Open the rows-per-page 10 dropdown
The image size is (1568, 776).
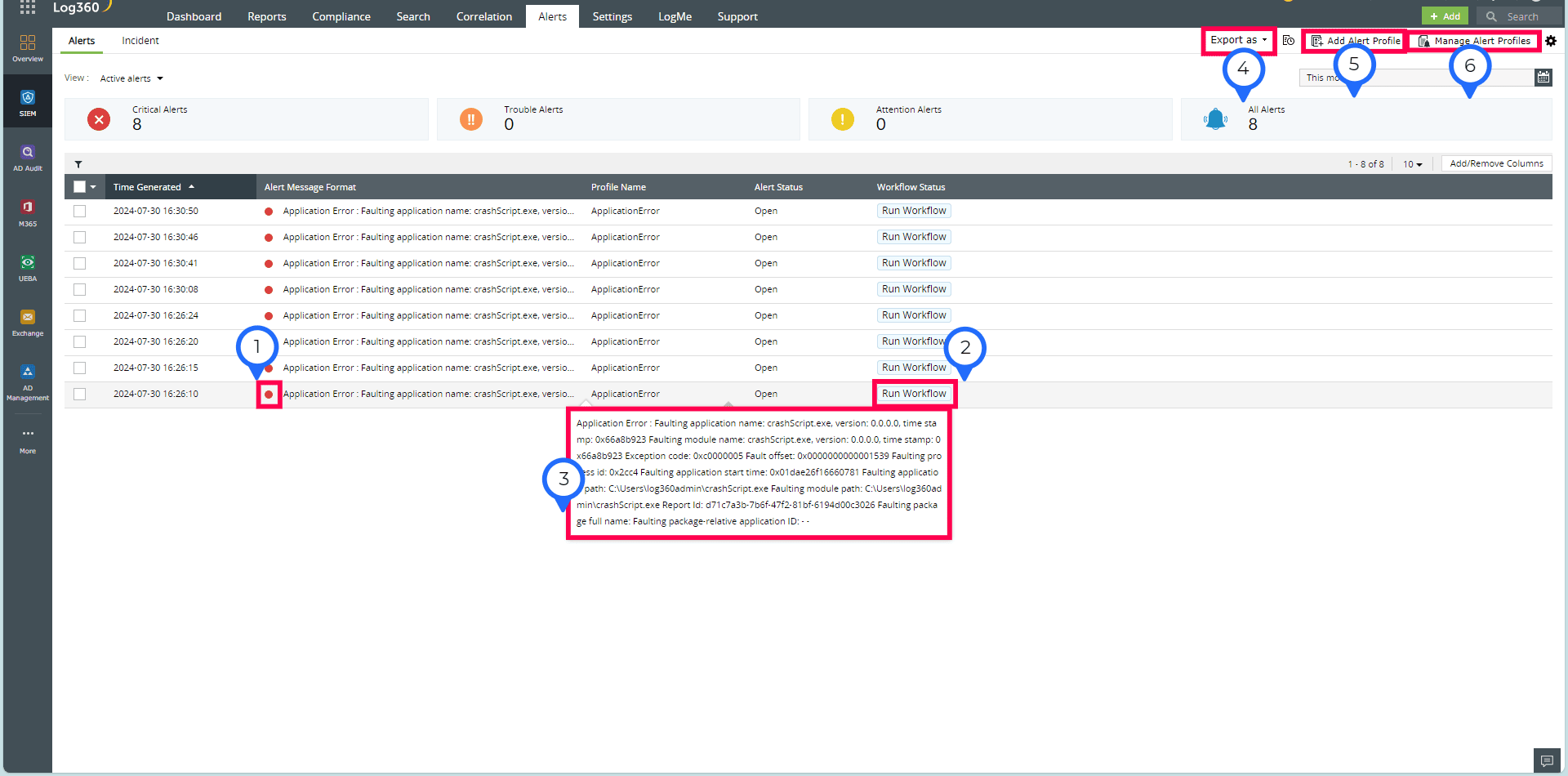coord(1412,163)
